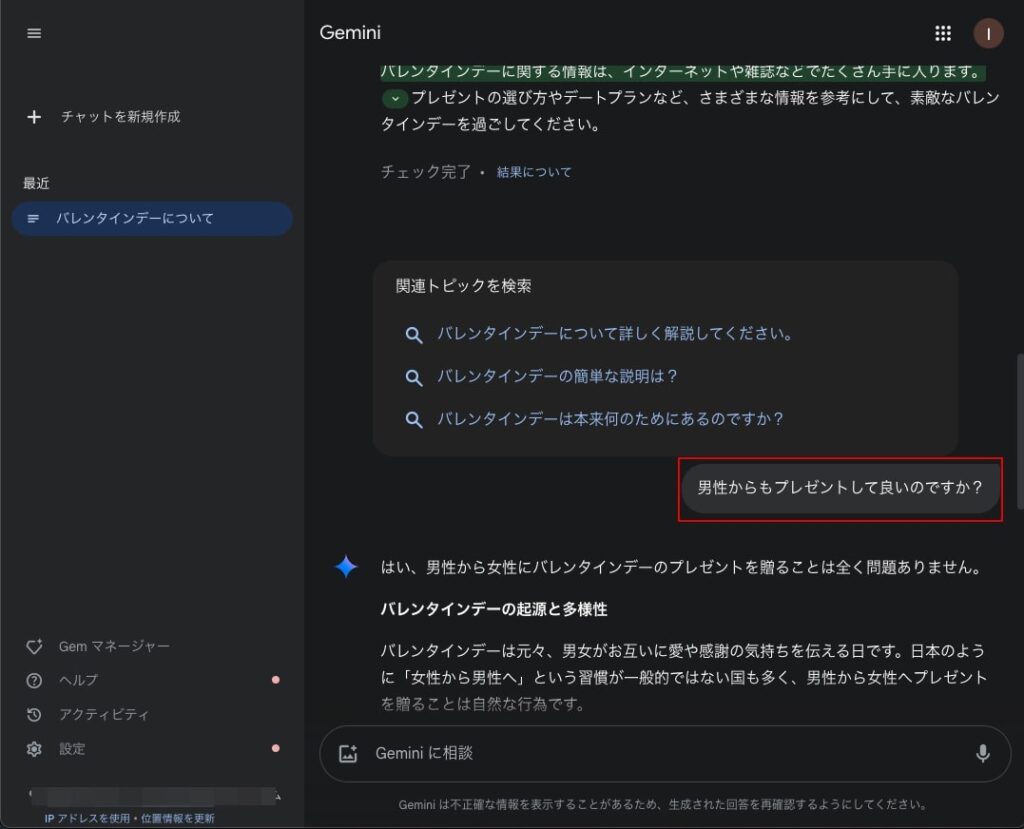Click the 設定 gear icon

(x=34, y=749)
